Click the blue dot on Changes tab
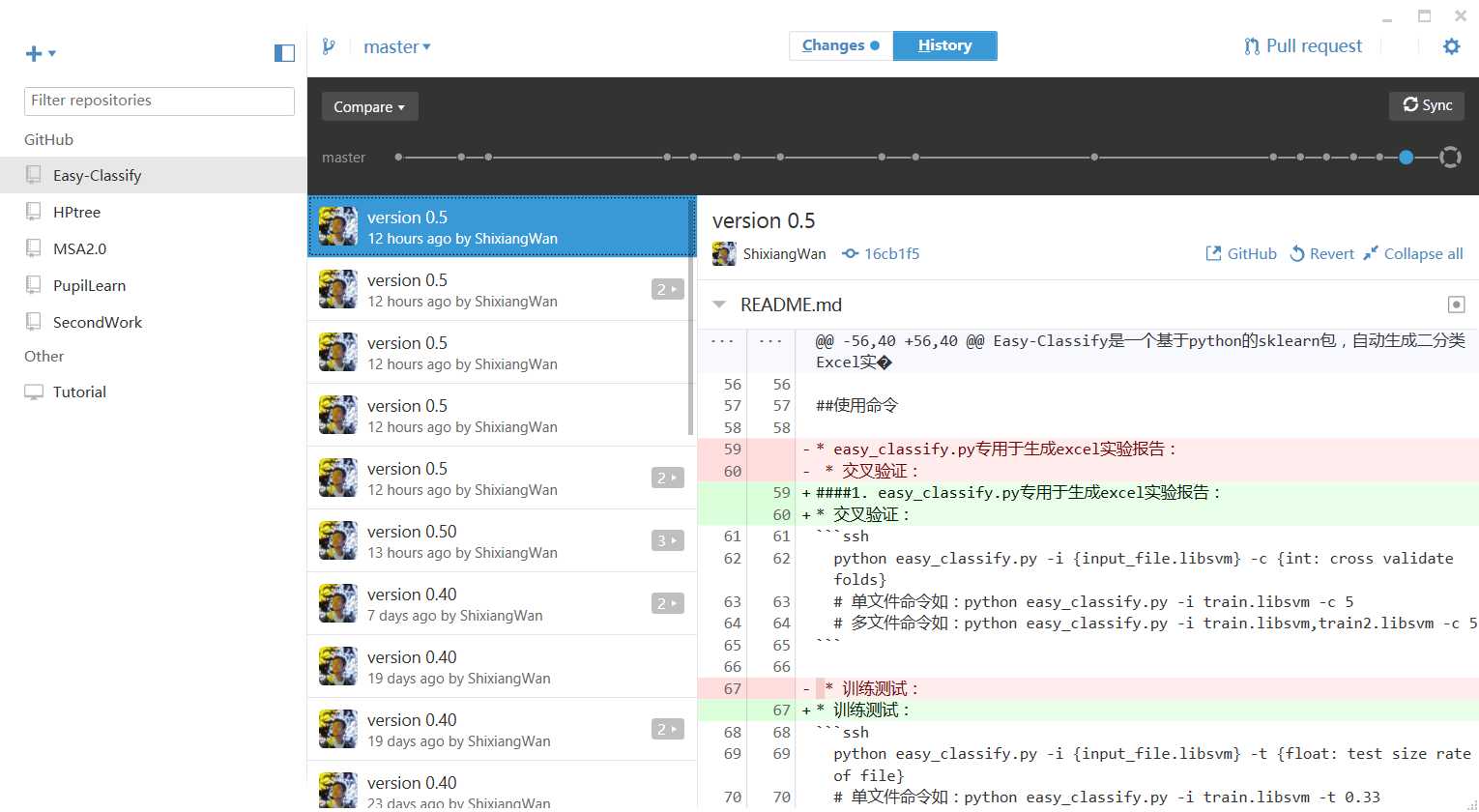 (875, 45)
